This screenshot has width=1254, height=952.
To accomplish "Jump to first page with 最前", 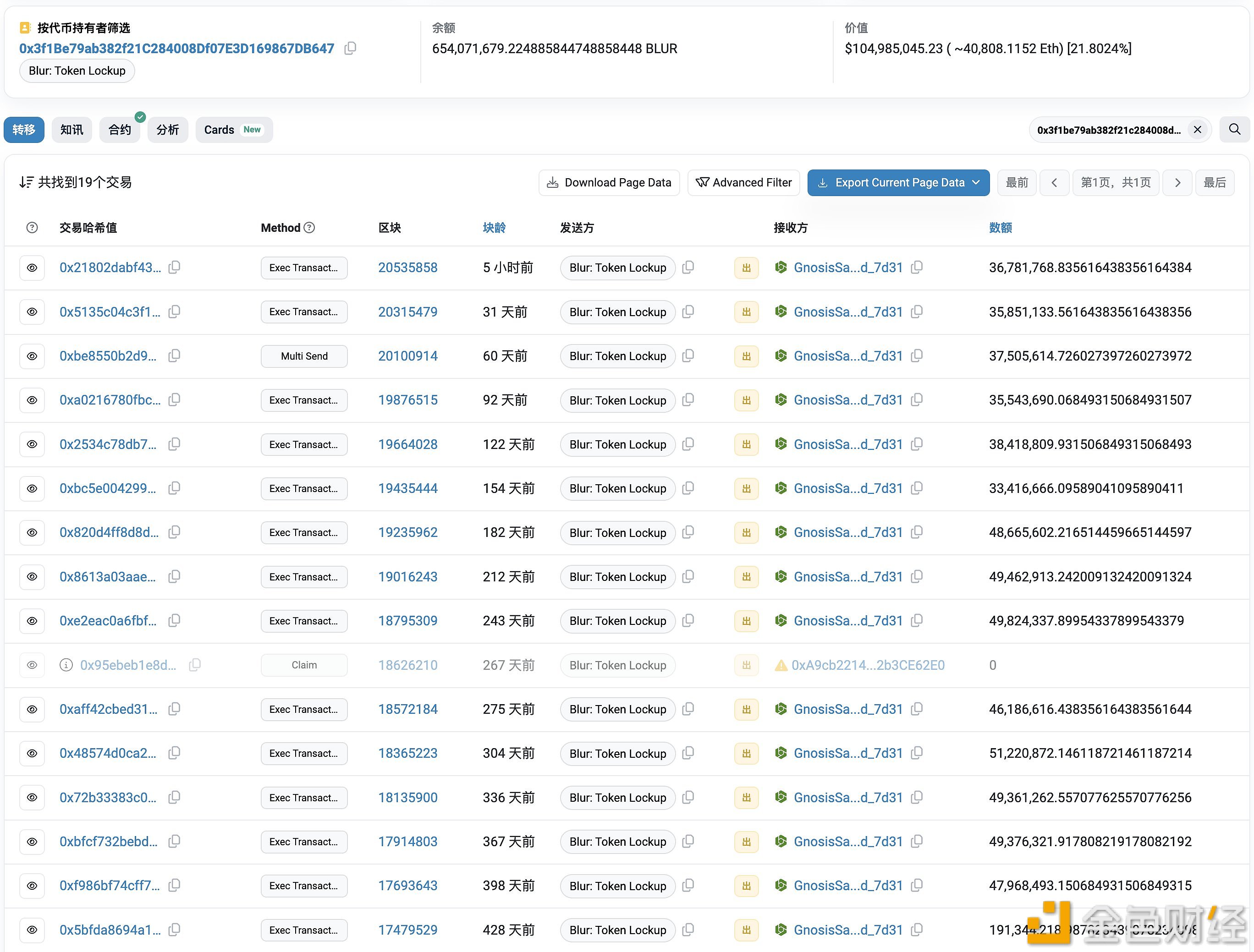I will point(1017,182).
